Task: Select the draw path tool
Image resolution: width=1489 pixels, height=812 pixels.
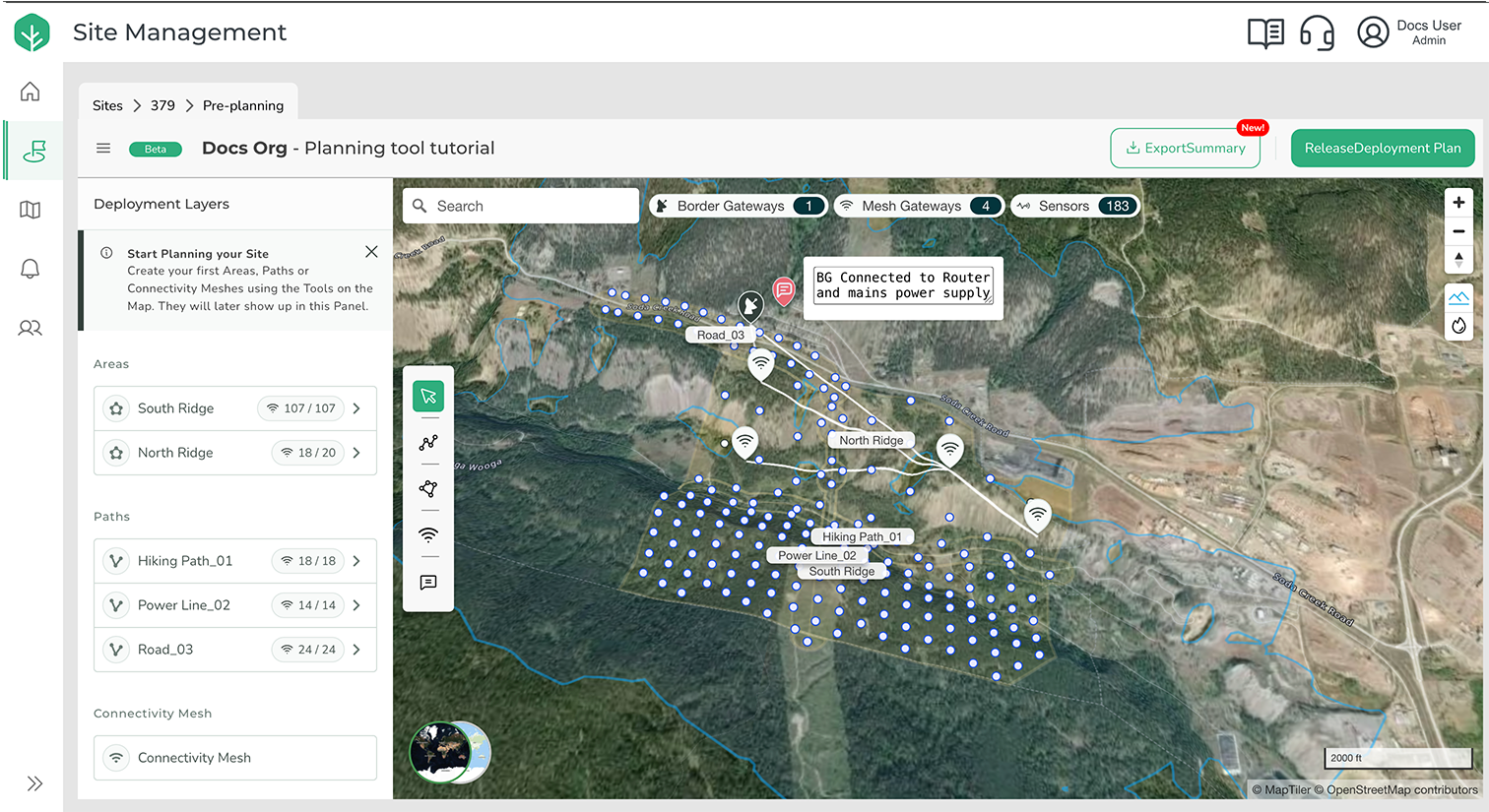Action: 428,443
